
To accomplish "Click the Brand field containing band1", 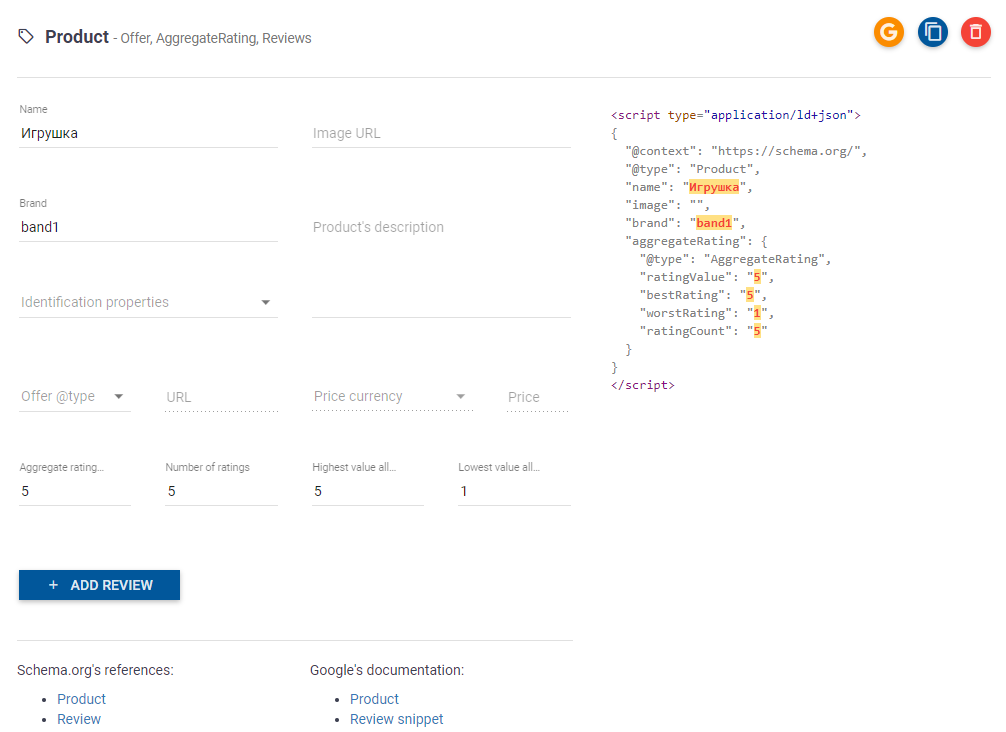I will pyautogui.click(x=148, y=227).
